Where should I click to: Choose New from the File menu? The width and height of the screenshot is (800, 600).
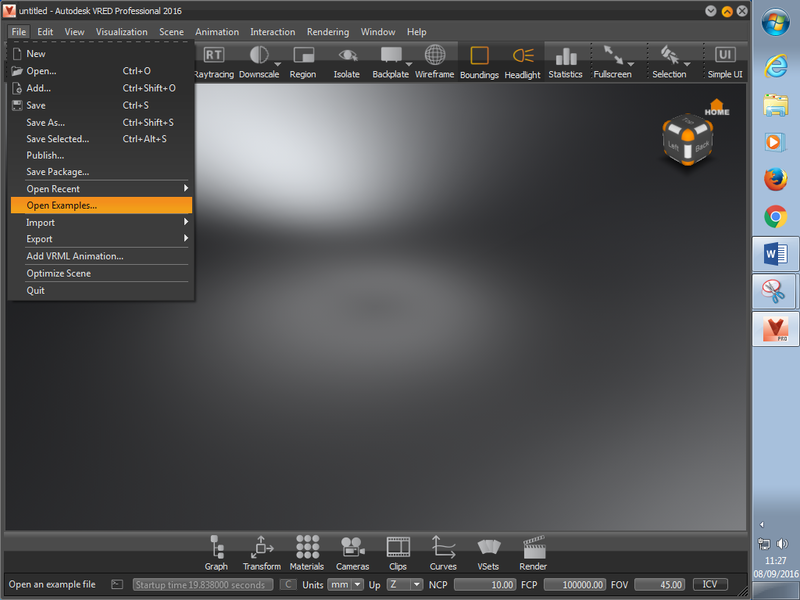click(x=101, y=54)
